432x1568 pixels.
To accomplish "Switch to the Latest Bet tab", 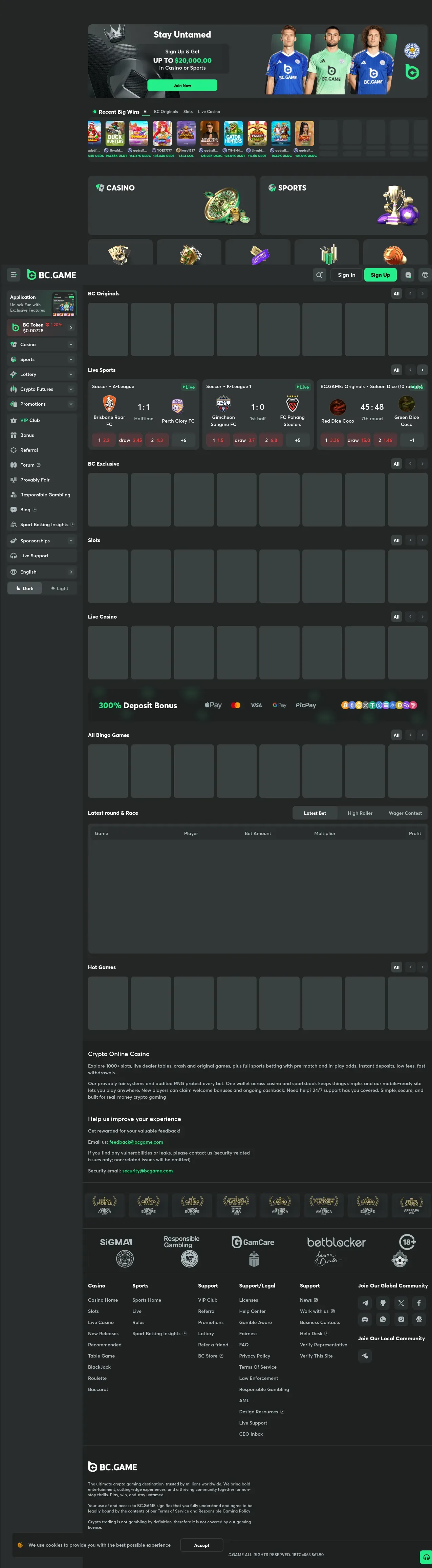I will click(x=315, y=813).
